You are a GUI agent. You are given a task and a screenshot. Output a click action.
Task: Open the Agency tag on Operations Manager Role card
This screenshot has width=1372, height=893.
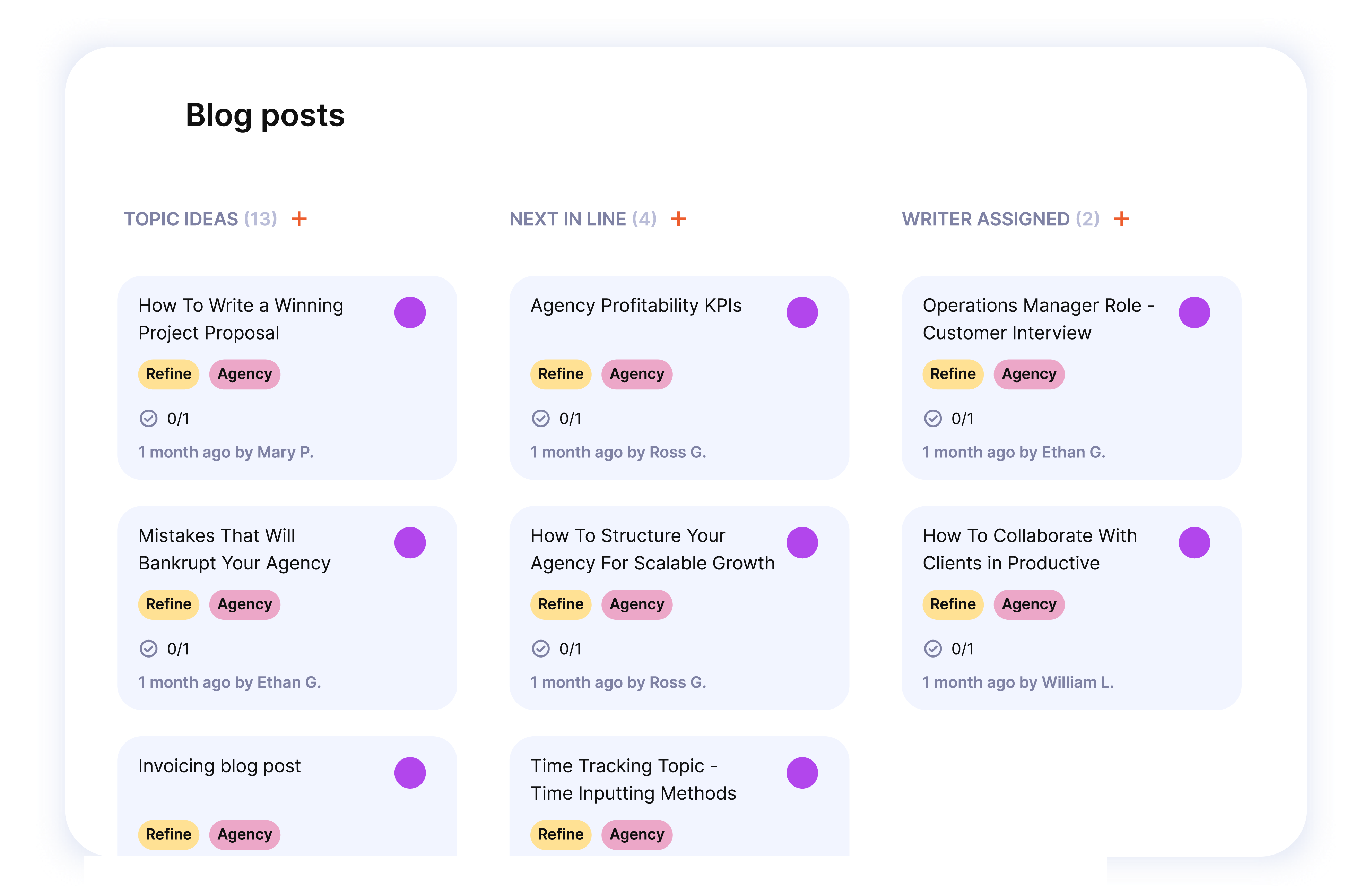tap(1029, 375)
